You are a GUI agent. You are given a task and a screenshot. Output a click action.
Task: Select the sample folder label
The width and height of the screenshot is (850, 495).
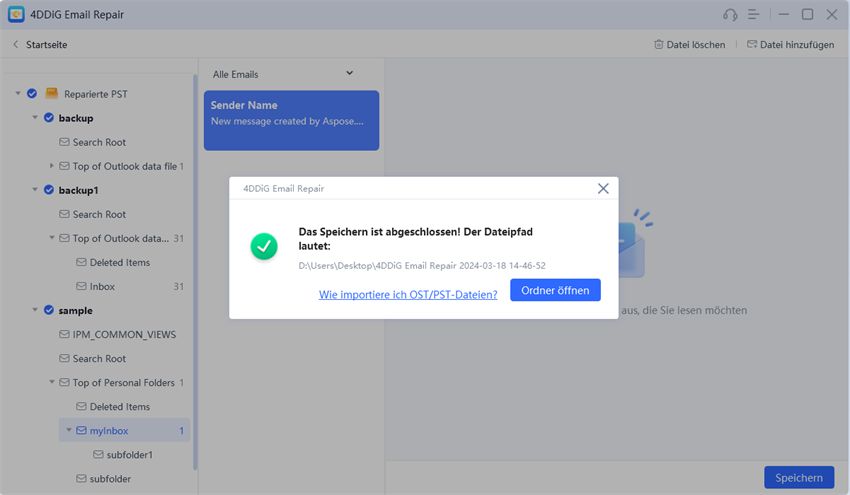[x=75, y=310]
